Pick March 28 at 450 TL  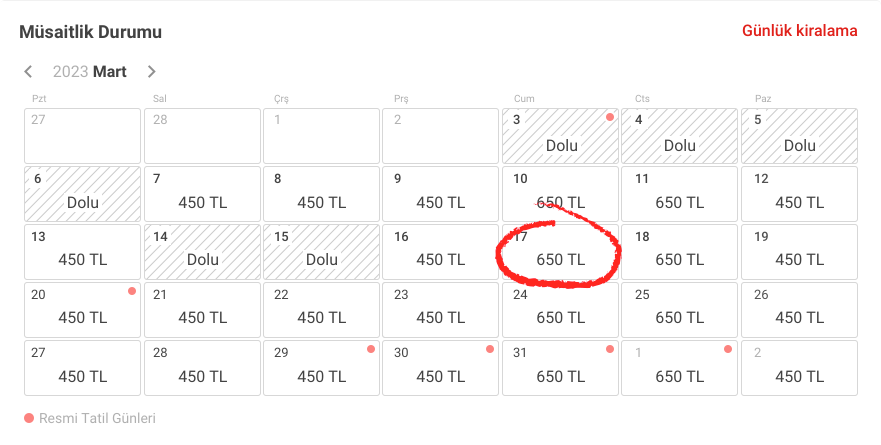(x=202, y=368)
